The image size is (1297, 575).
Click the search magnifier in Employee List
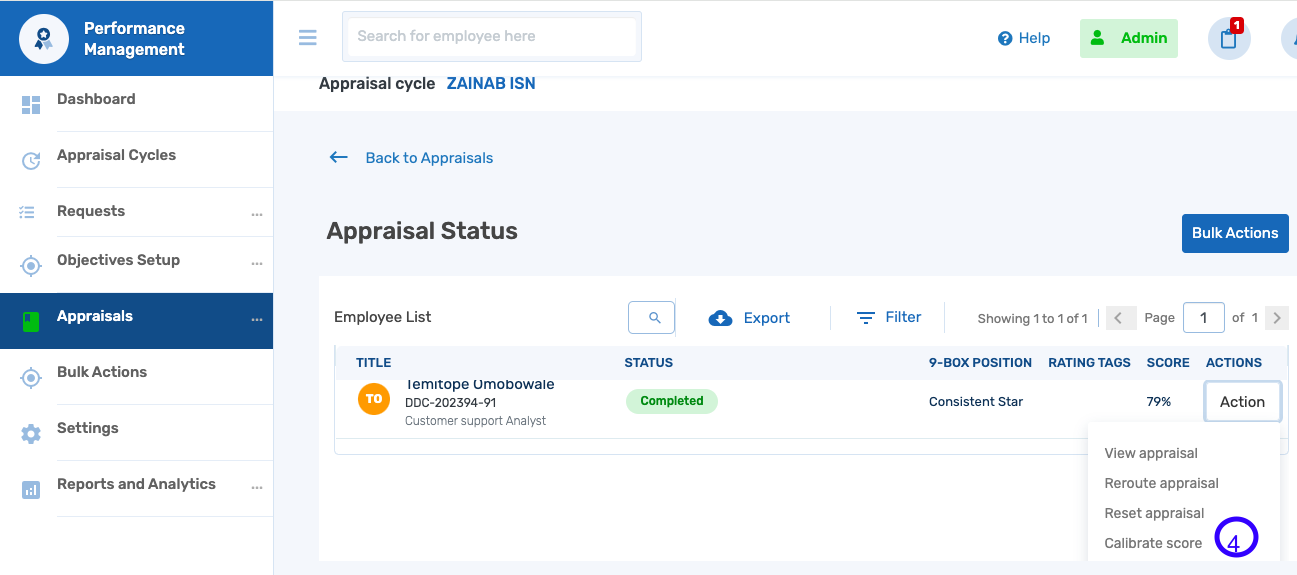[654, 318]
